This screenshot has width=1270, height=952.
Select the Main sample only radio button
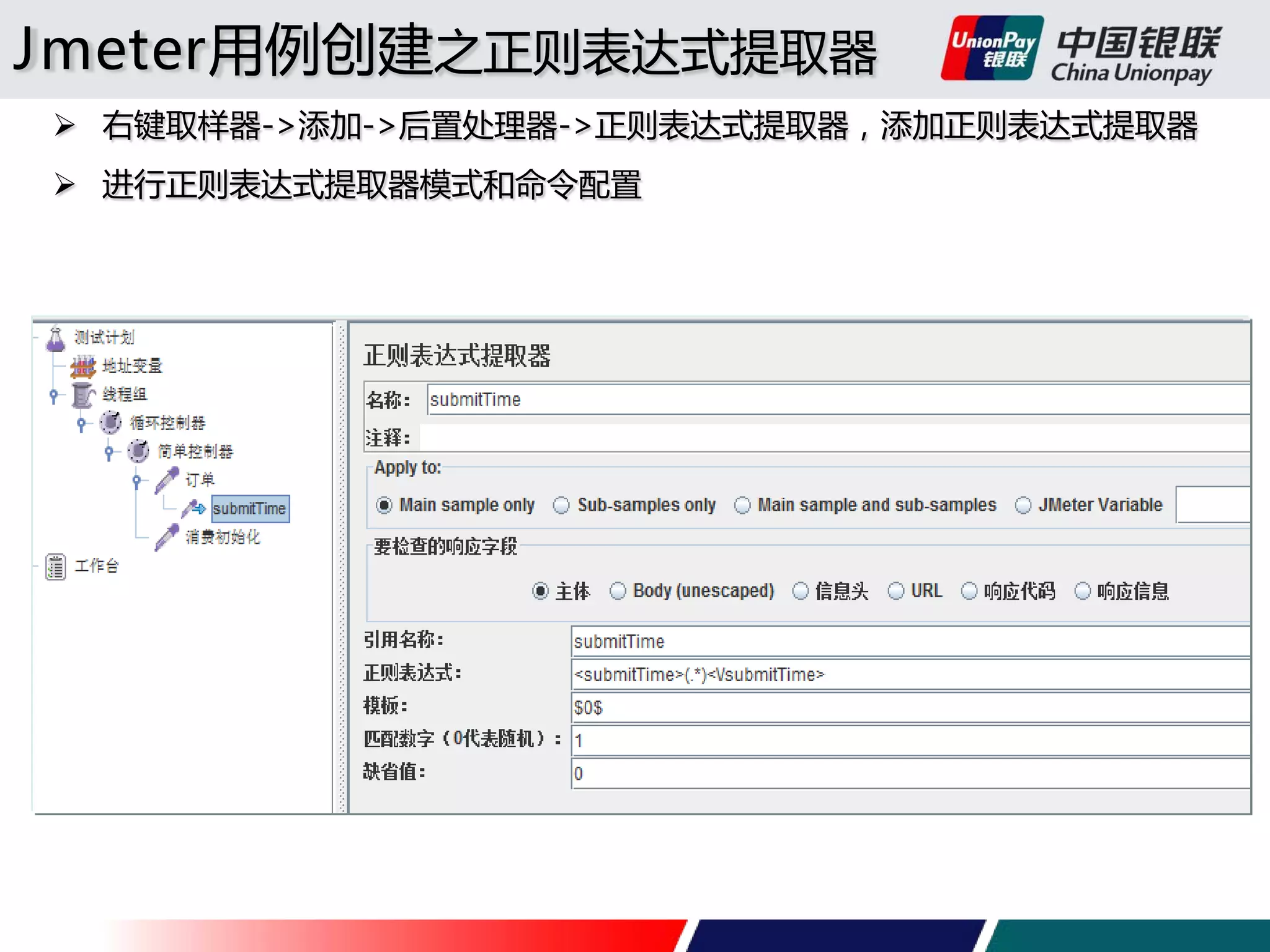[384, 505]
